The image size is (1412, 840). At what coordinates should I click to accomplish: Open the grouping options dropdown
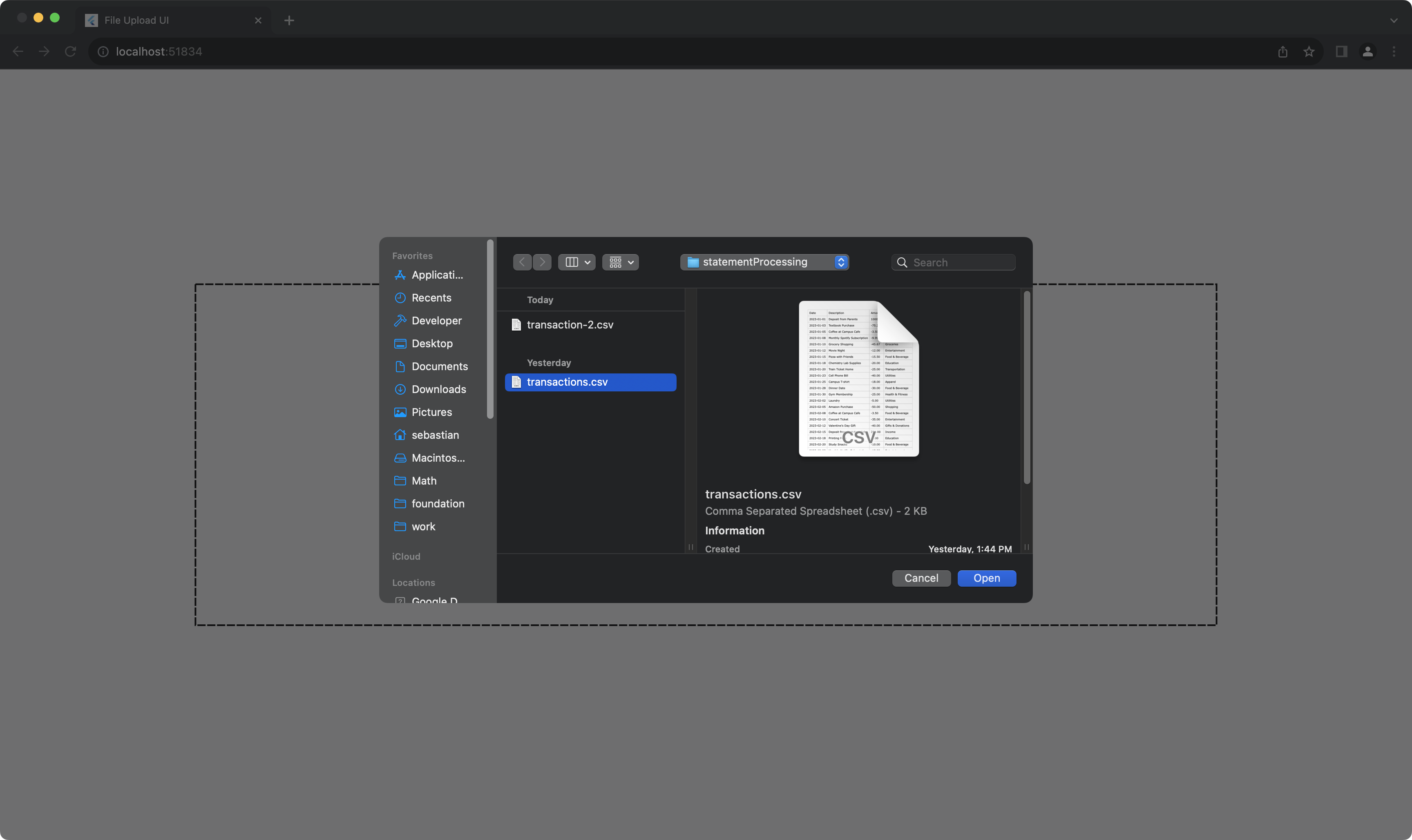click(620, 262)
